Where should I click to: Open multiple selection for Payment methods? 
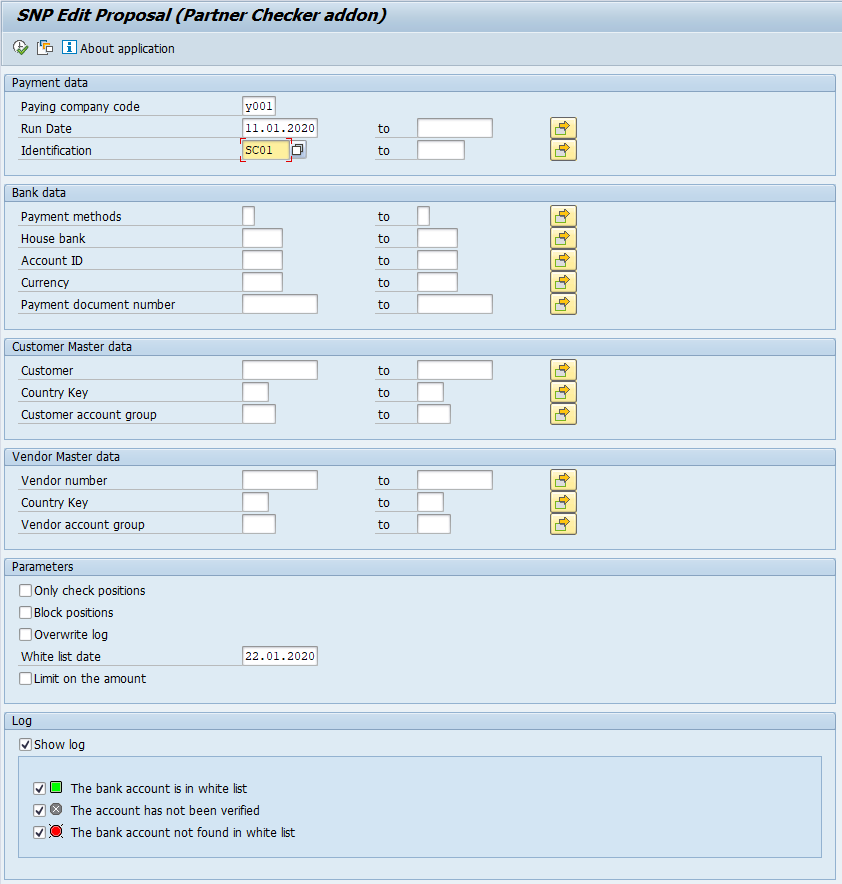pos(563,216)
